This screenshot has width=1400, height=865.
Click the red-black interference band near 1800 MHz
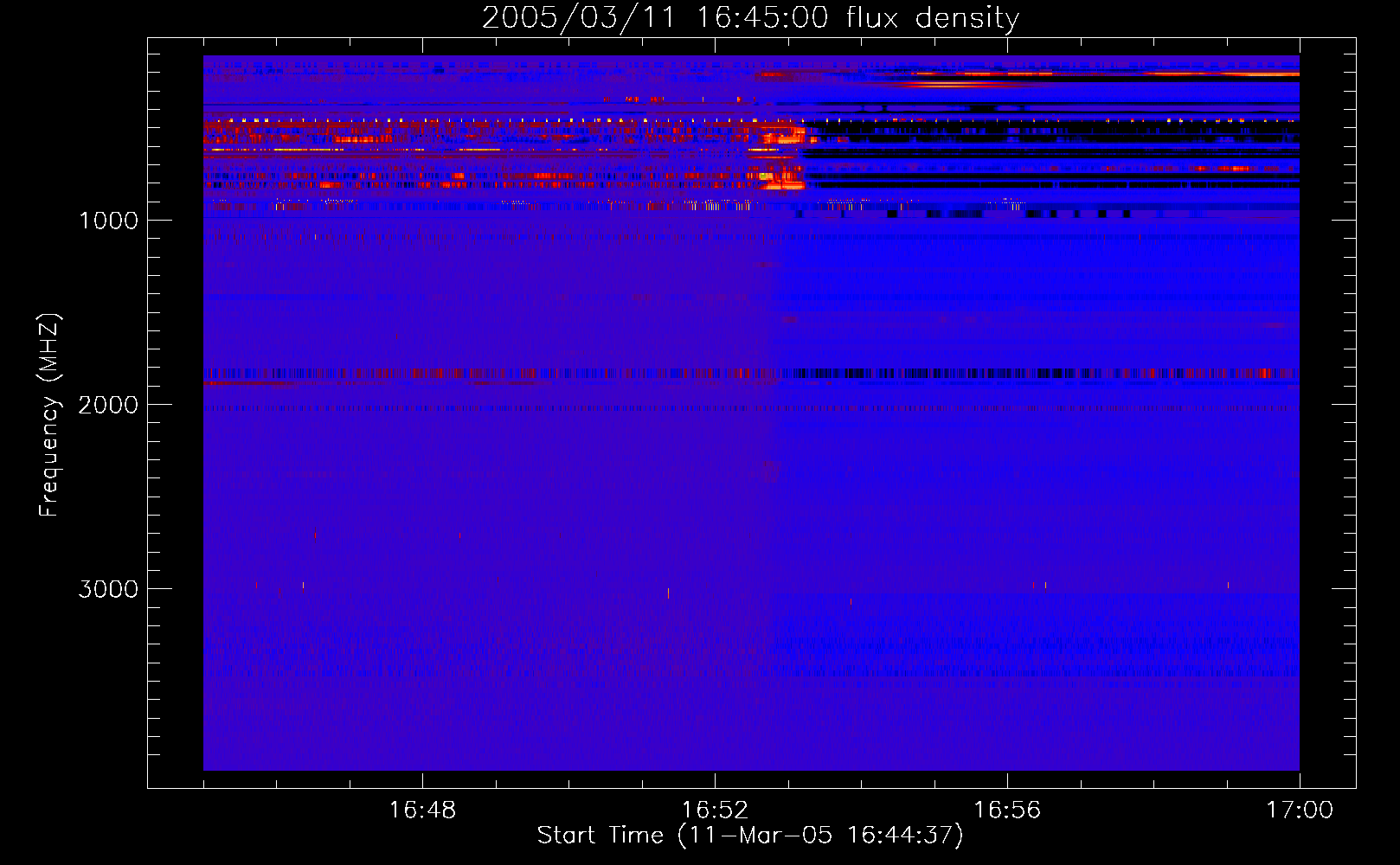751,374
